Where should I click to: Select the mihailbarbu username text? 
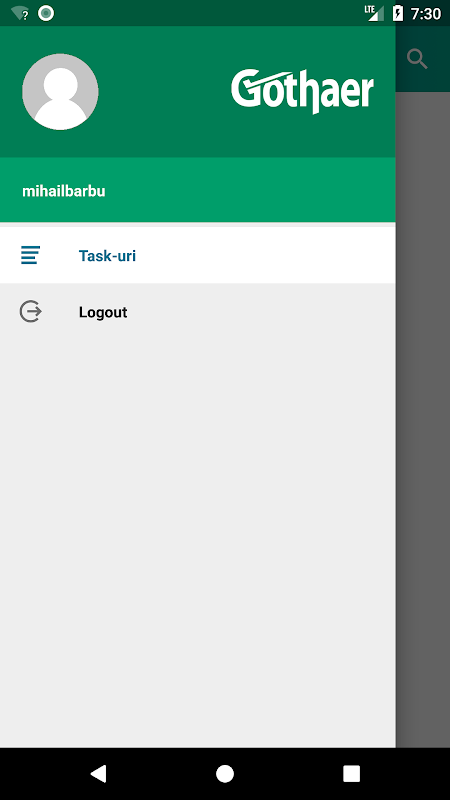pos(64,191)
